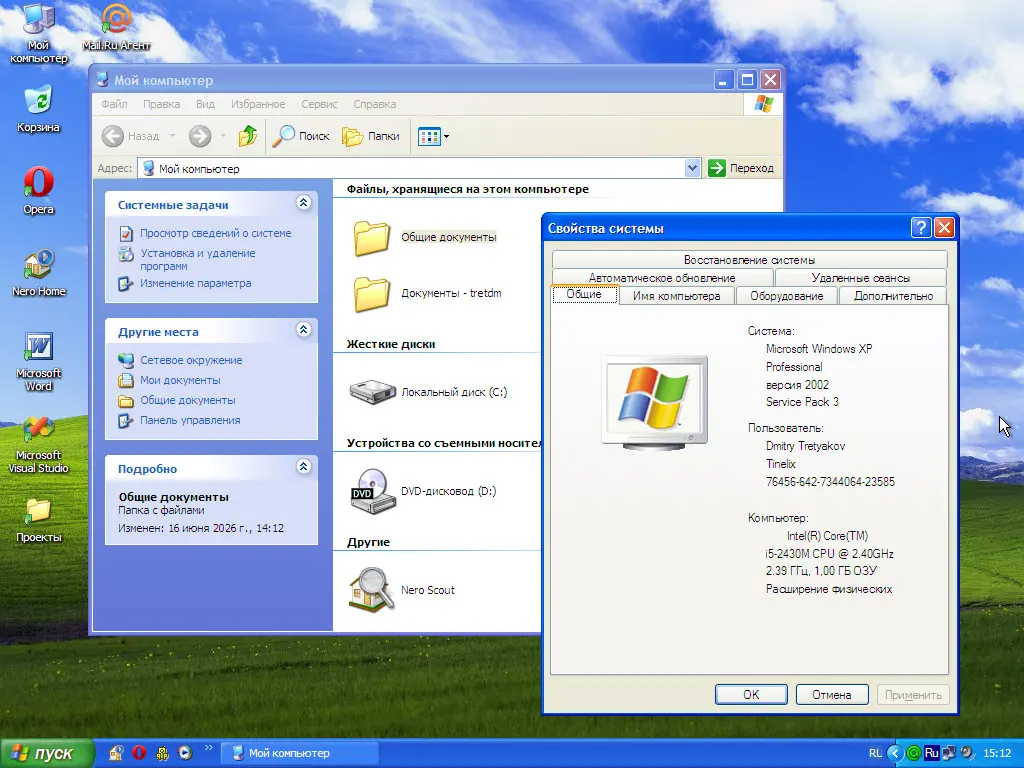Click Mail.Ru Agent green tray icon

(x=914, y=753)
